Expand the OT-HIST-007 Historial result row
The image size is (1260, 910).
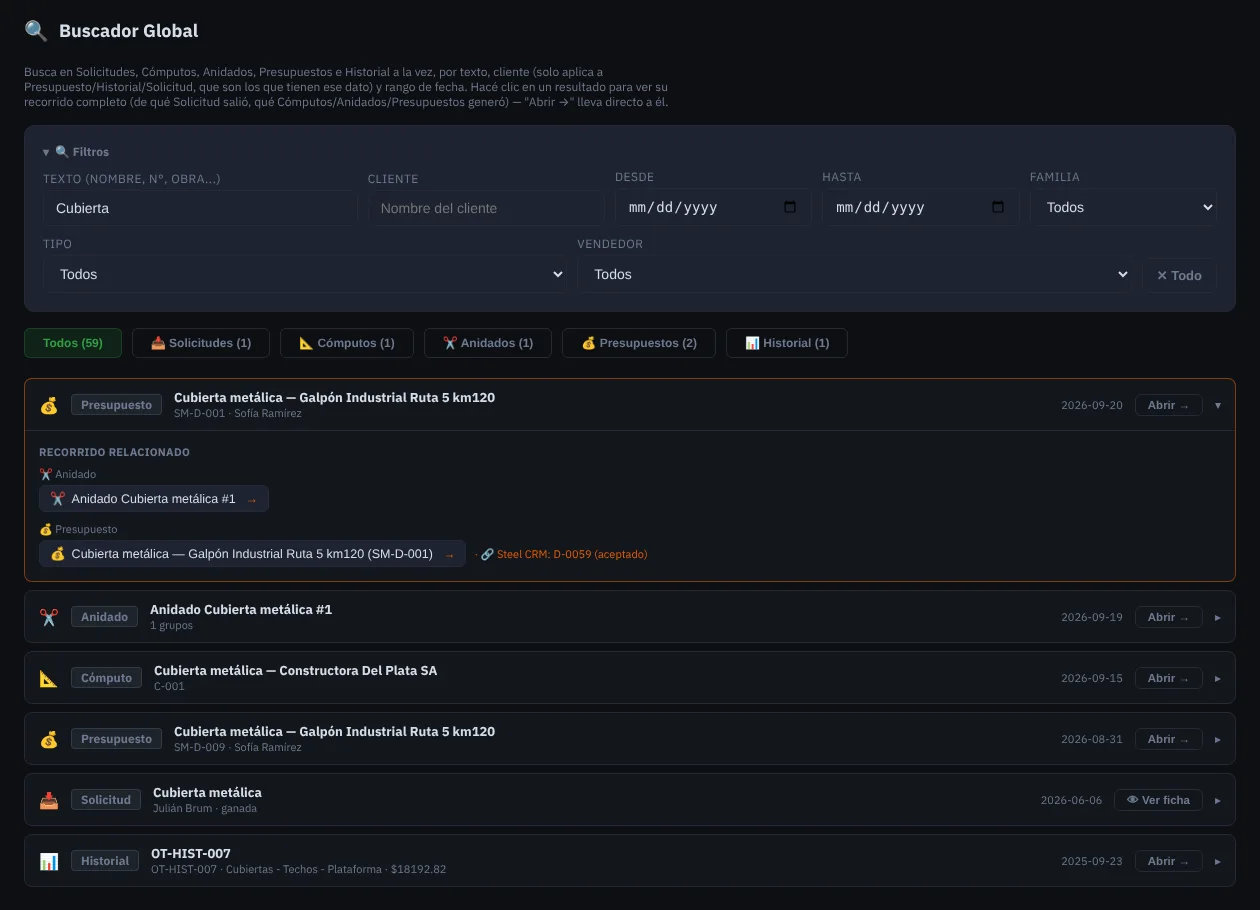coord(1217,861)
